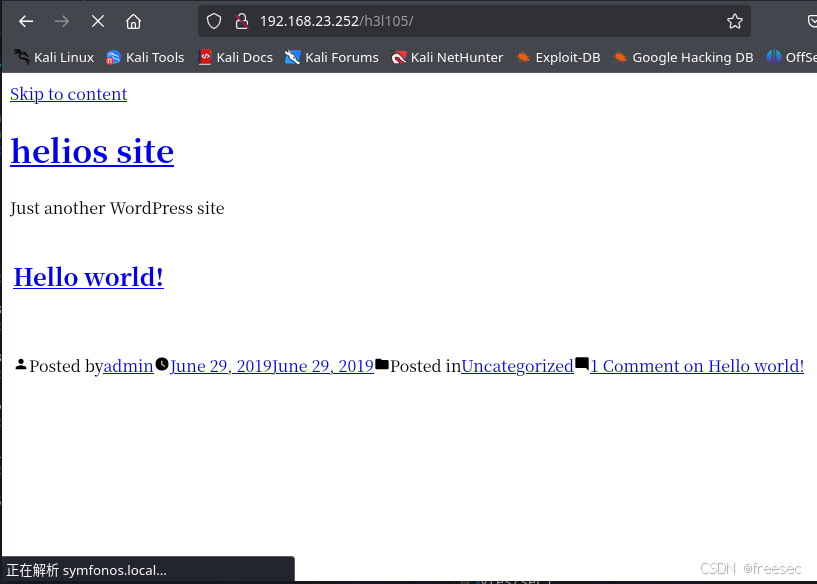Focus the address bar showing 192.168.23.252/h3l105/
The image size is (817, 584).
click(474, 21)
